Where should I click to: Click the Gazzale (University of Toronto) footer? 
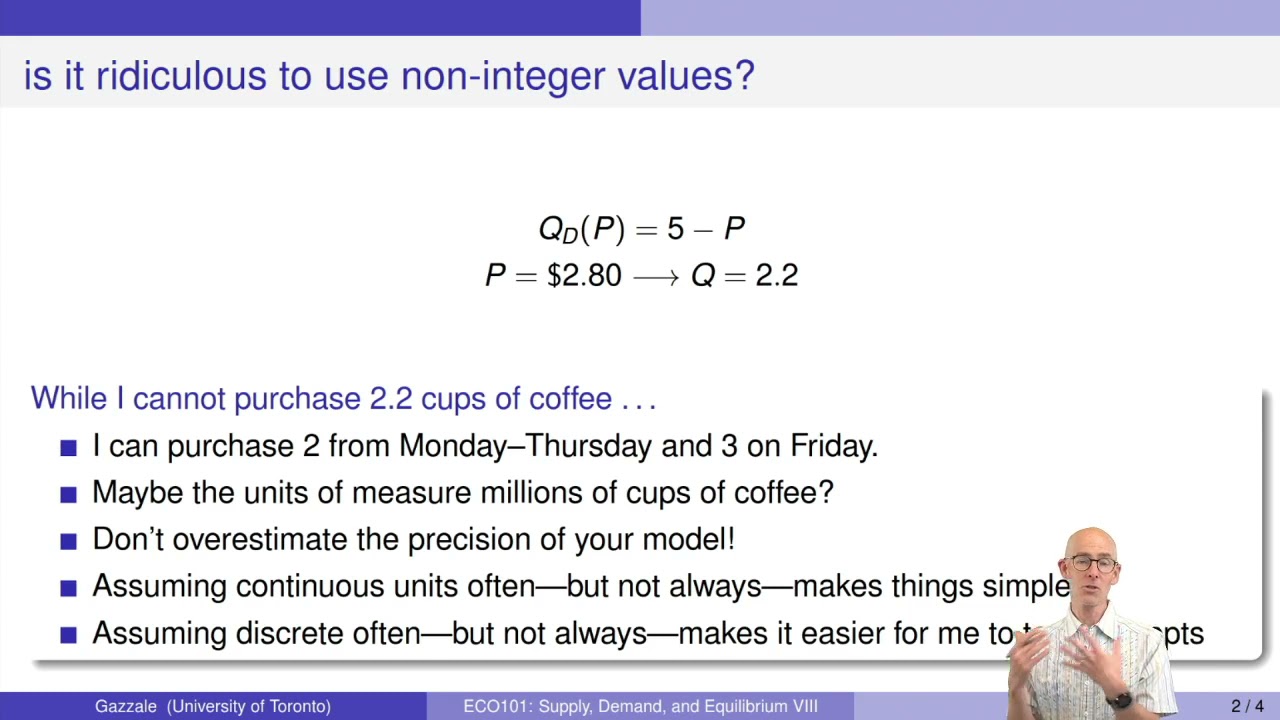(212, 706)
